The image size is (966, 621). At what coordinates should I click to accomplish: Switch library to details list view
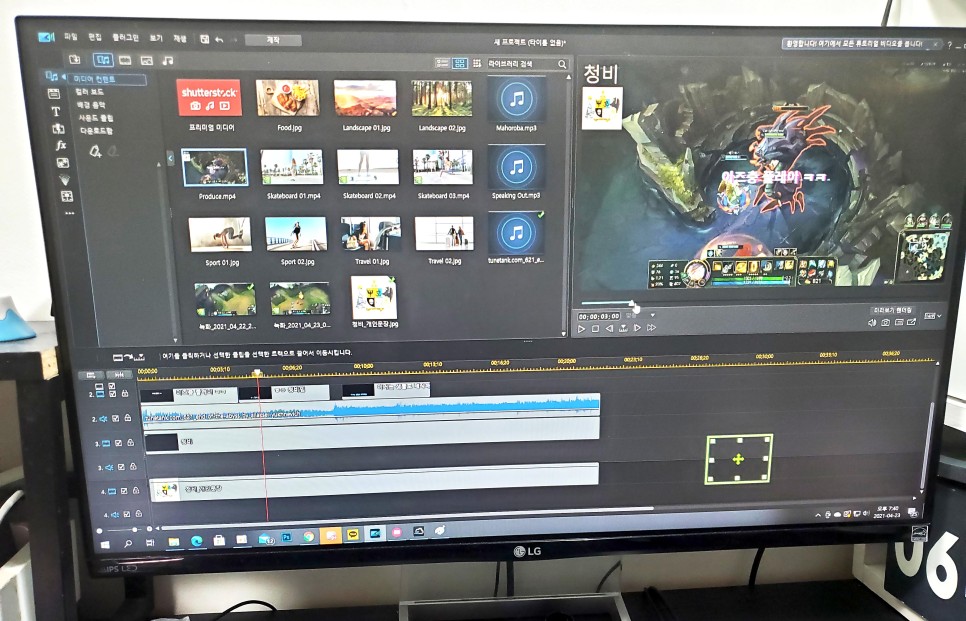[x=442, y=63]
